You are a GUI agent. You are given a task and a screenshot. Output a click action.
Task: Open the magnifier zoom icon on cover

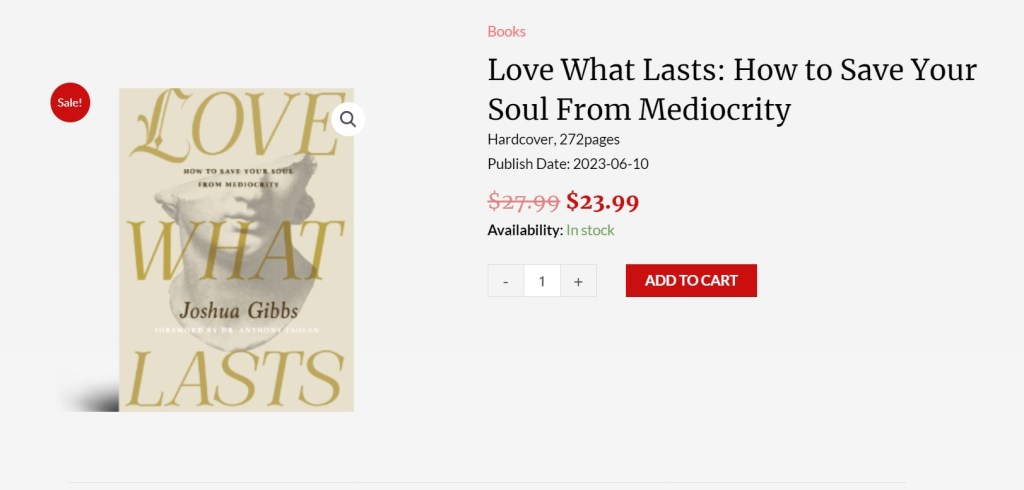tap(348, 119)
